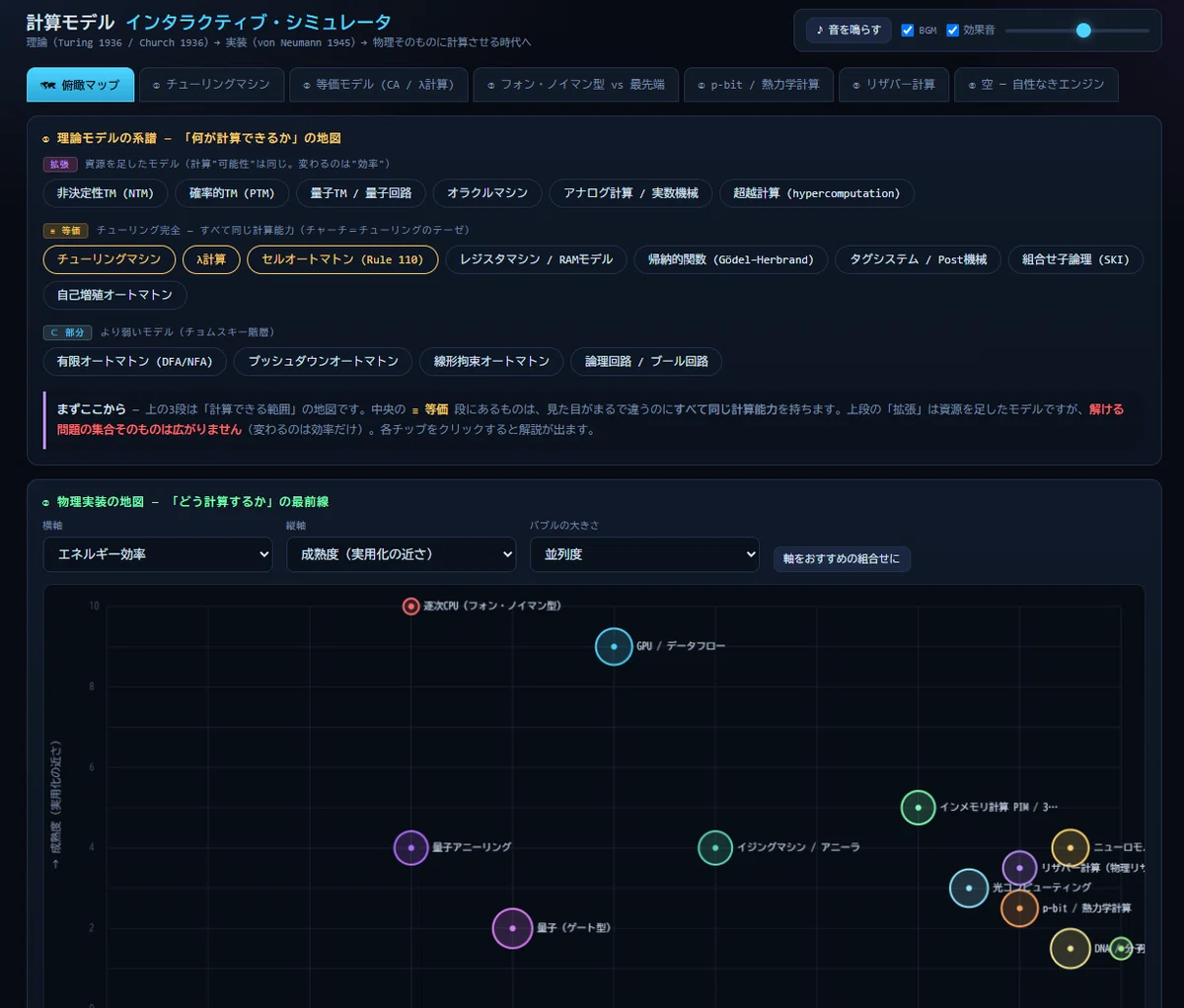Select the アナログ計算 / 実数機械 chip
Screen dimensions: 1184x1008
[630, 193]
